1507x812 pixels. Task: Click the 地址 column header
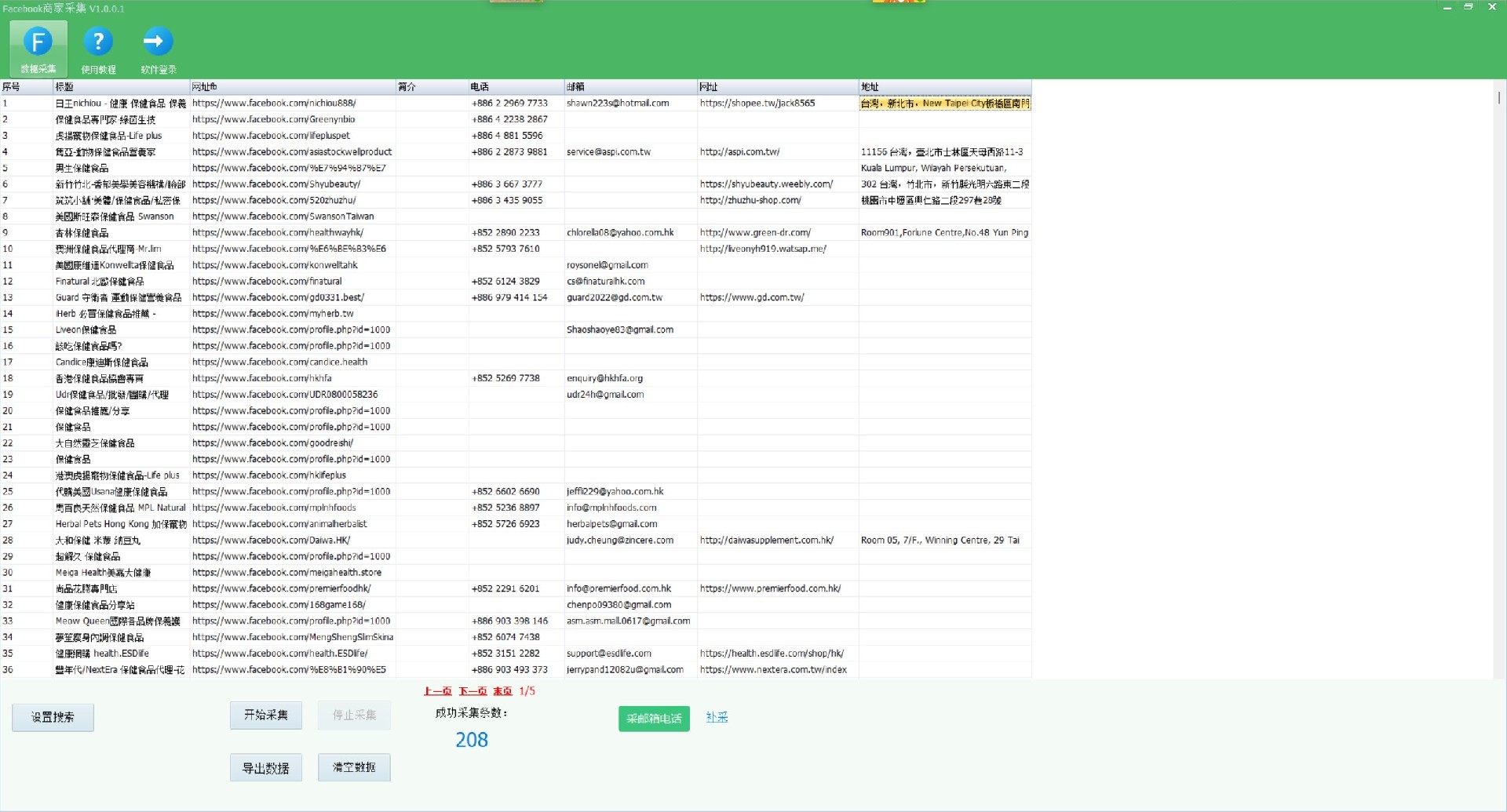click(945, 87)
